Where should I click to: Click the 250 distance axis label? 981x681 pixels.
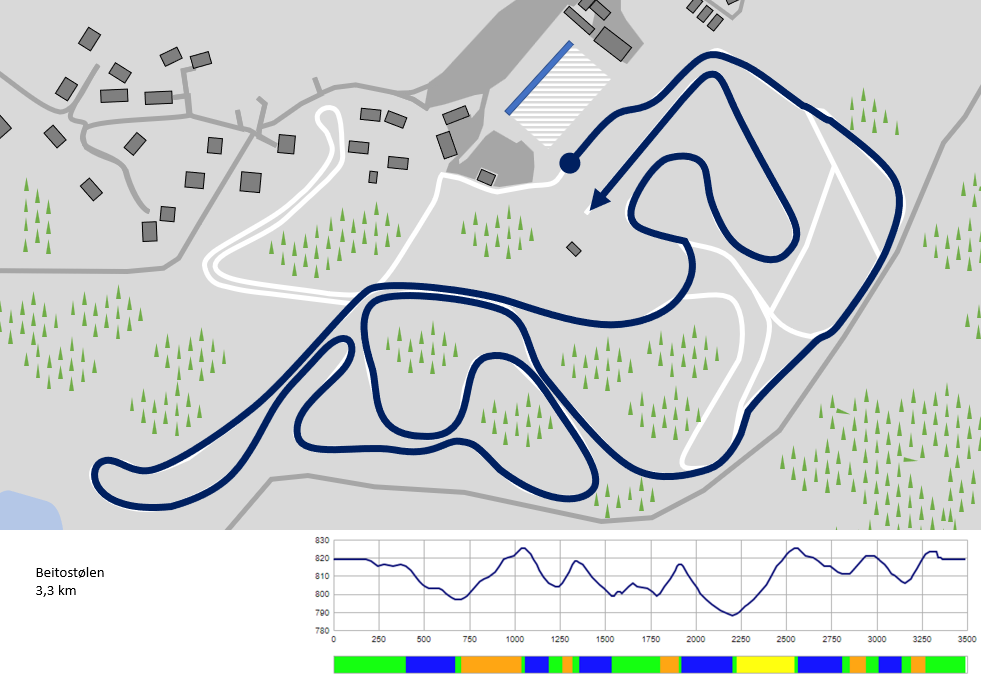[379, 639]
